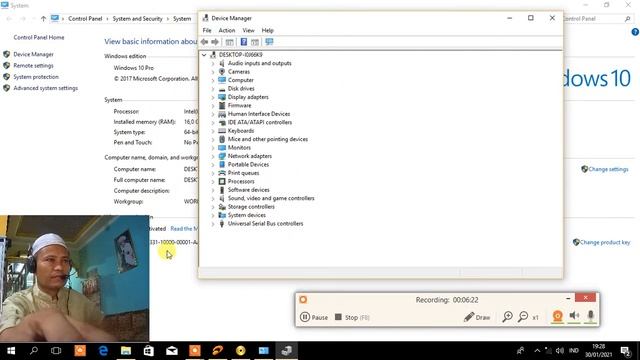This screenshot has width=640, height=360.
Task: Select the System devices tree item
Action: pos(247,215)
